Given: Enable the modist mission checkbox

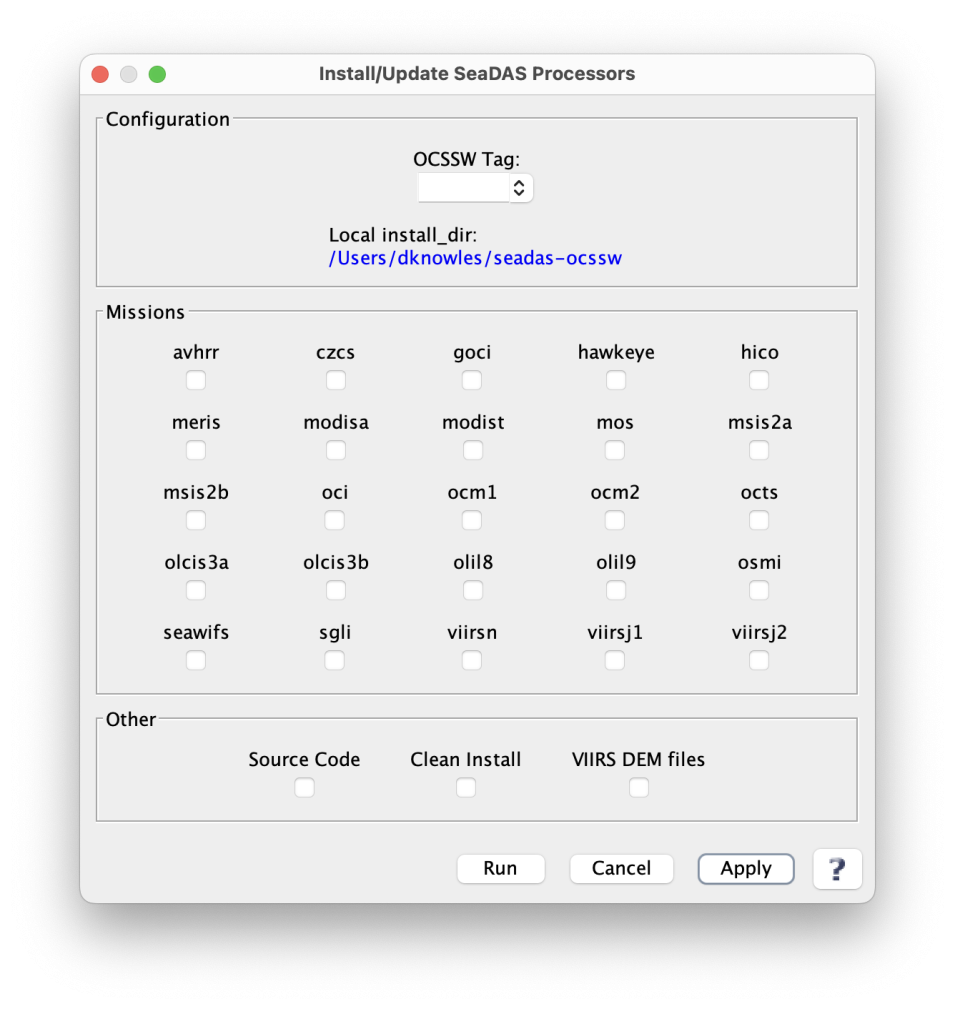Looking at the screenshot, I should [x=471, y=450].
